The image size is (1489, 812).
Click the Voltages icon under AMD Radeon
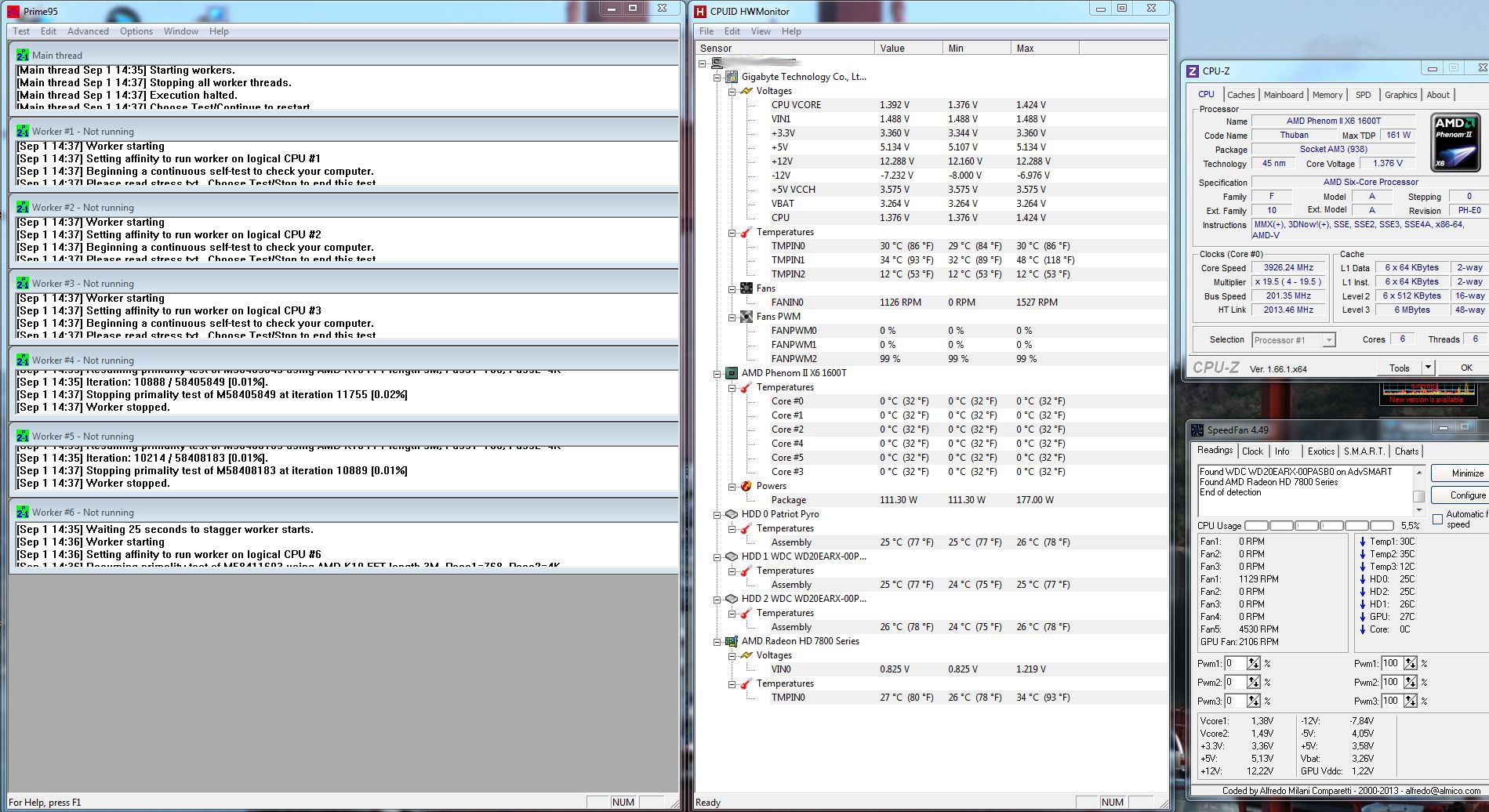pos(746,655)
